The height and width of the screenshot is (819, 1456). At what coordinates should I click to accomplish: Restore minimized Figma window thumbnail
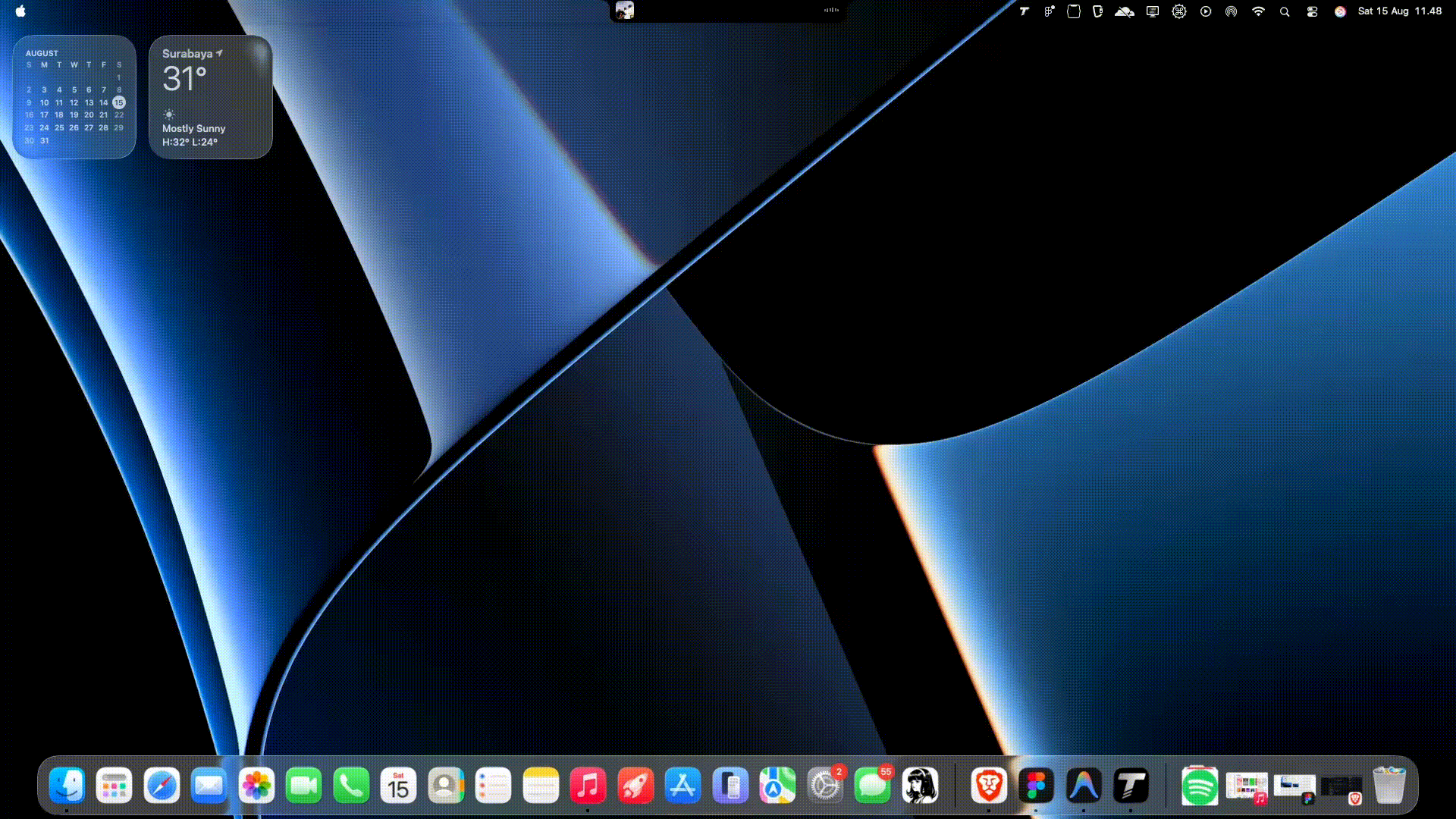click(x=1294, y=787)
